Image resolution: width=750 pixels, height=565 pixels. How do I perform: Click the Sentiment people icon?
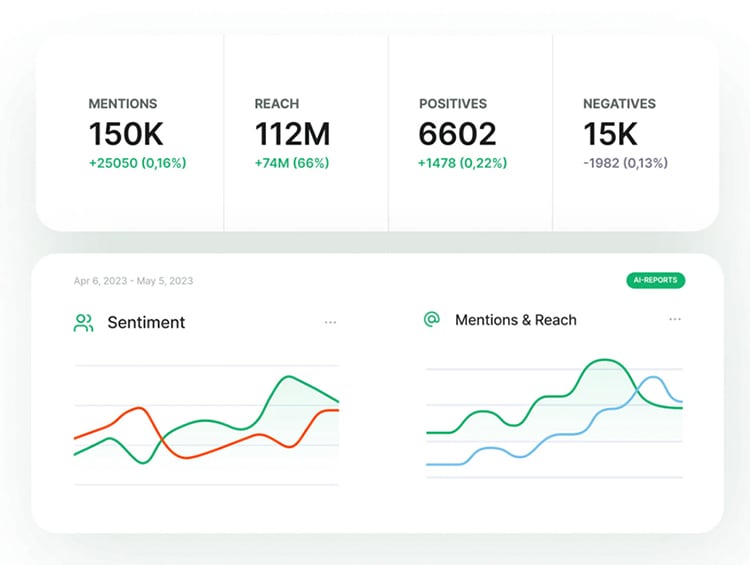(83, 323)
